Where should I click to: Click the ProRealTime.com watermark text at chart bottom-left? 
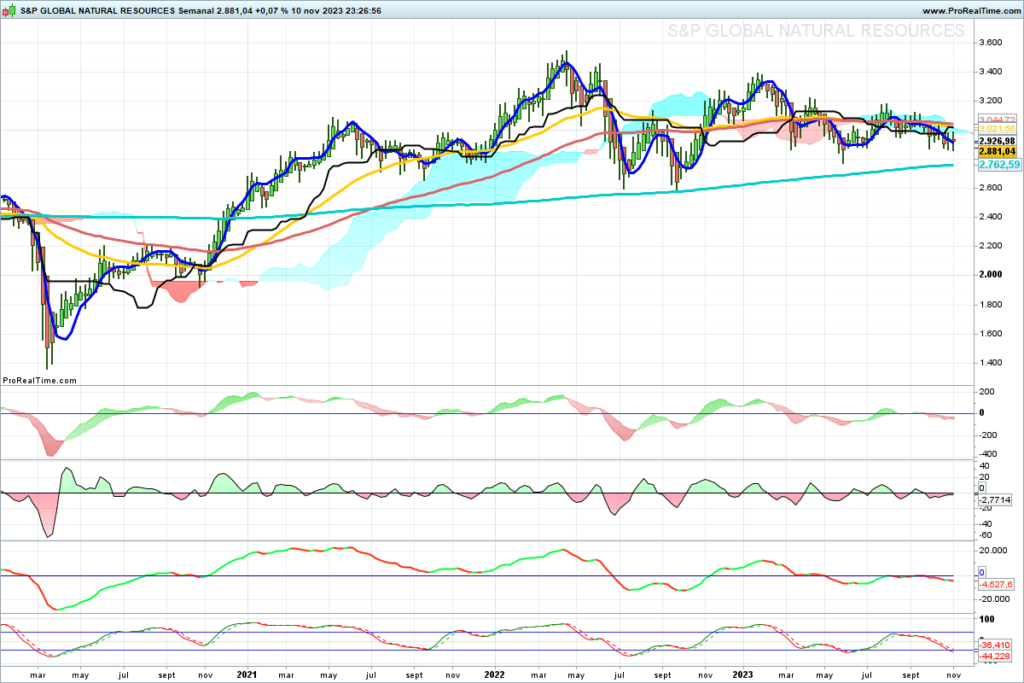pyautogui.click(x=40, y=381)
